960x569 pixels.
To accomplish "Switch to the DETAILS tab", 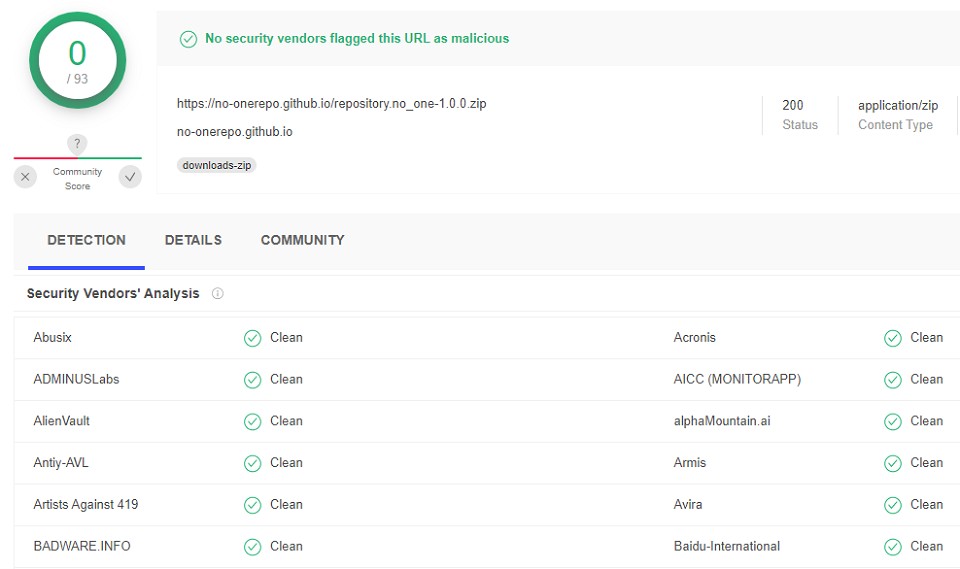I will click(193, 240).
